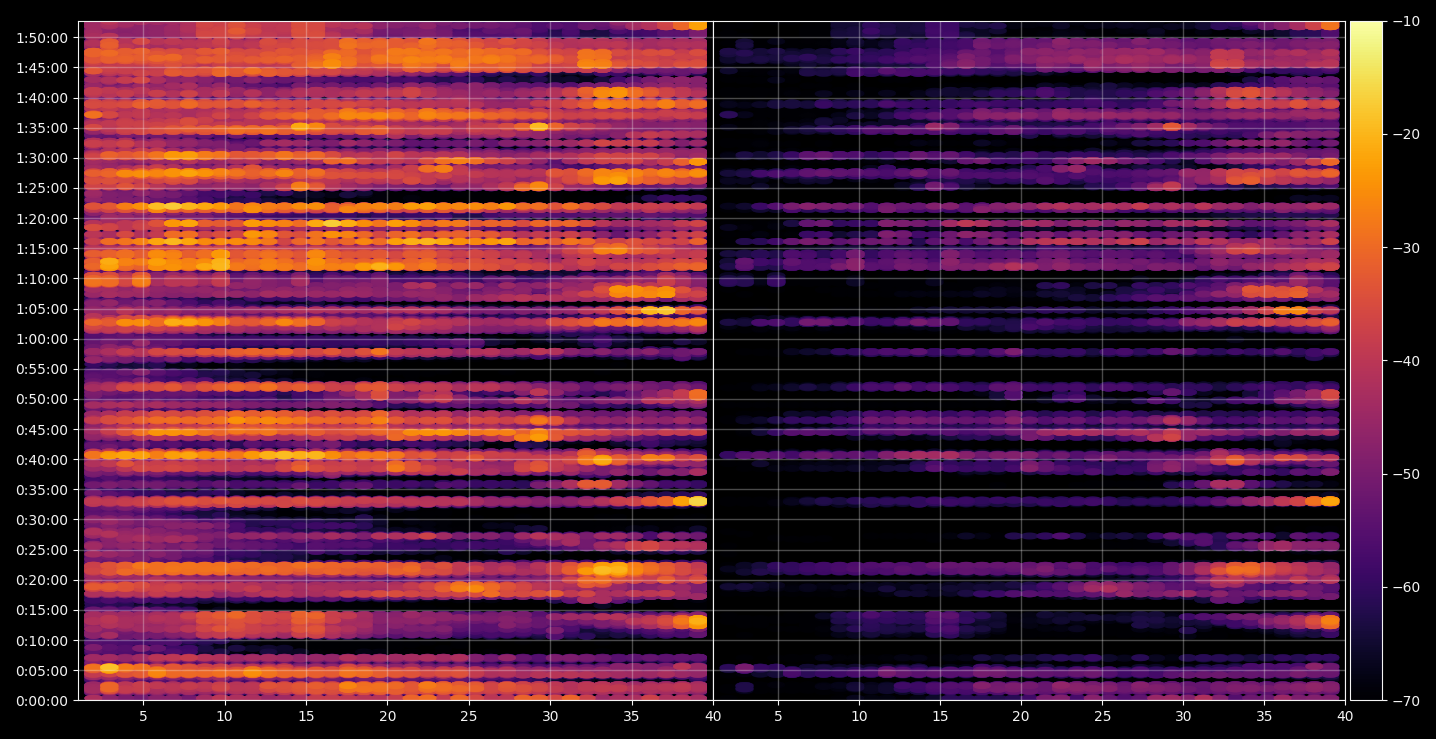Click the 1:15:00 time axis label
This screenshot has height=739, width=1436.
click(42, 249)
